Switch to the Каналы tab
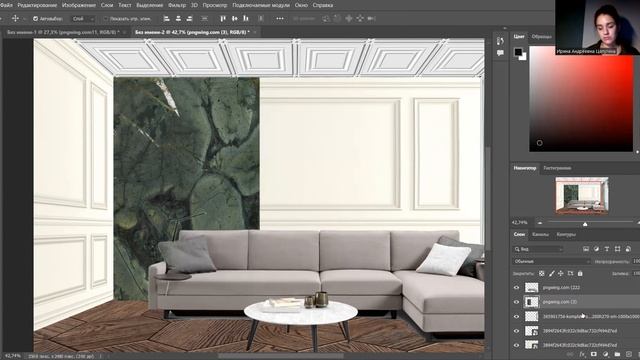 540,235
